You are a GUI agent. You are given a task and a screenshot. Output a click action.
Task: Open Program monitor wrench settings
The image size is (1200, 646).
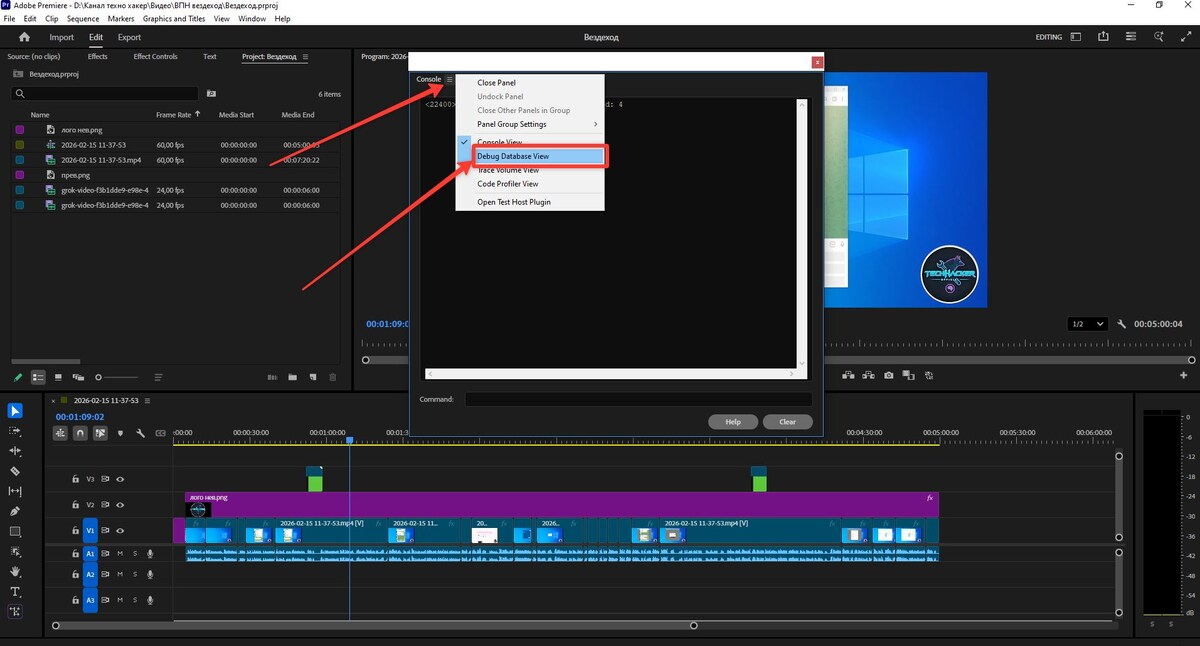[x=1123, y=324]
